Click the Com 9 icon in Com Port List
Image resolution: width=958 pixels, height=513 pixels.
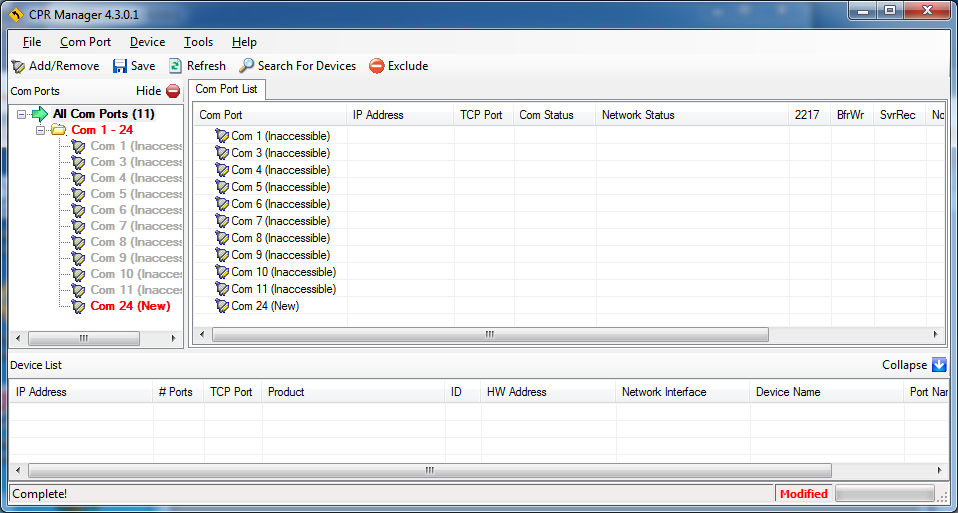[222, 255]
